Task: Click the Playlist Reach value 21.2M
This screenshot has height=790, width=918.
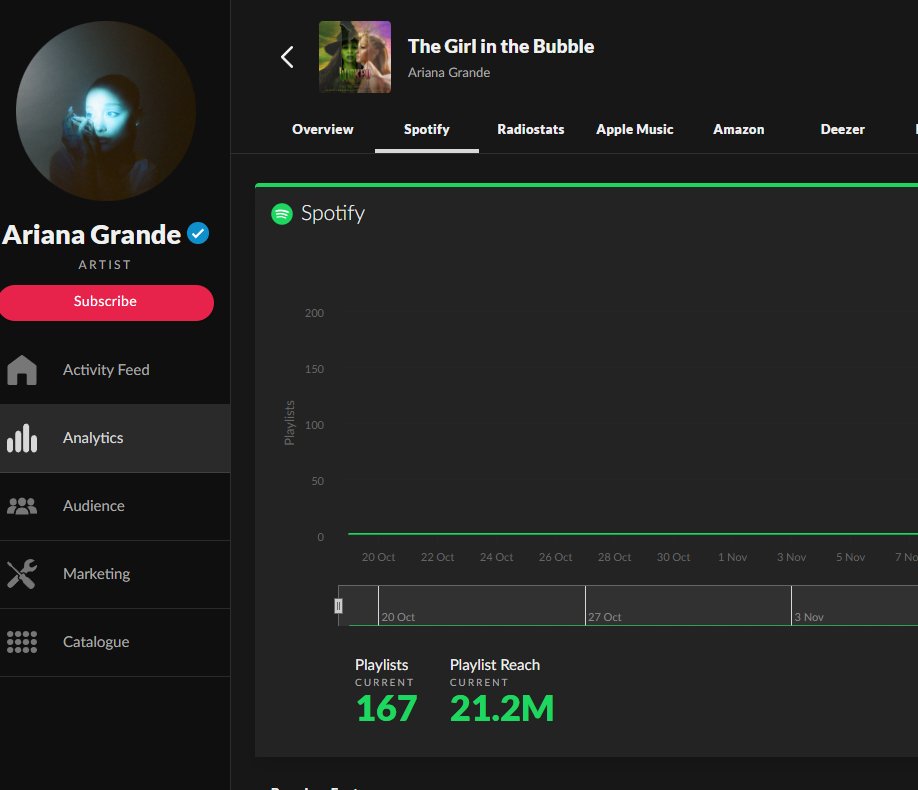Action: pyautogui.click(x=502, y=709)
